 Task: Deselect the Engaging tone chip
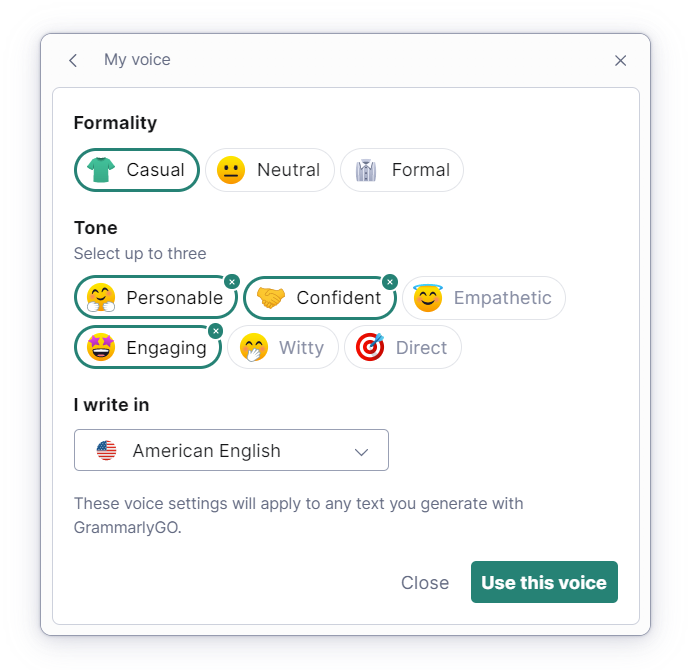pos(148,348)
